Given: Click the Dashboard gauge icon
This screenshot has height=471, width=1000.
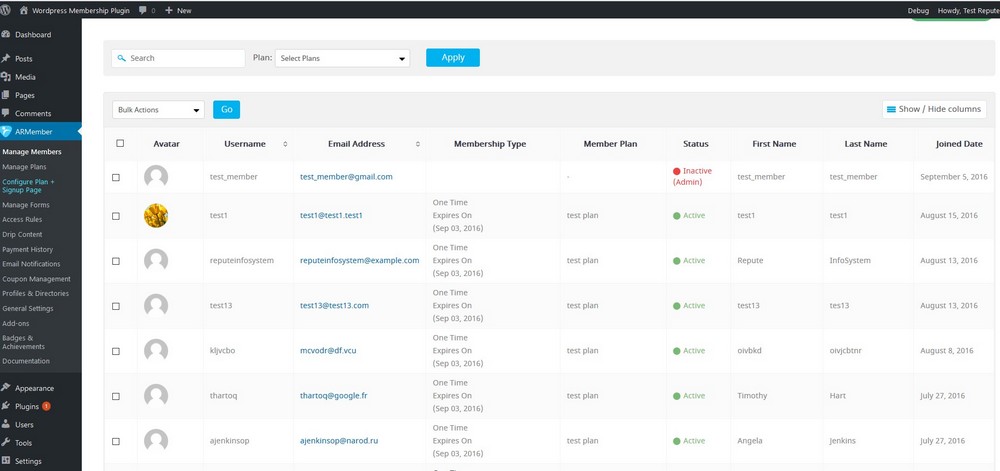Looking at the screenshot, I should pos(6,34).
